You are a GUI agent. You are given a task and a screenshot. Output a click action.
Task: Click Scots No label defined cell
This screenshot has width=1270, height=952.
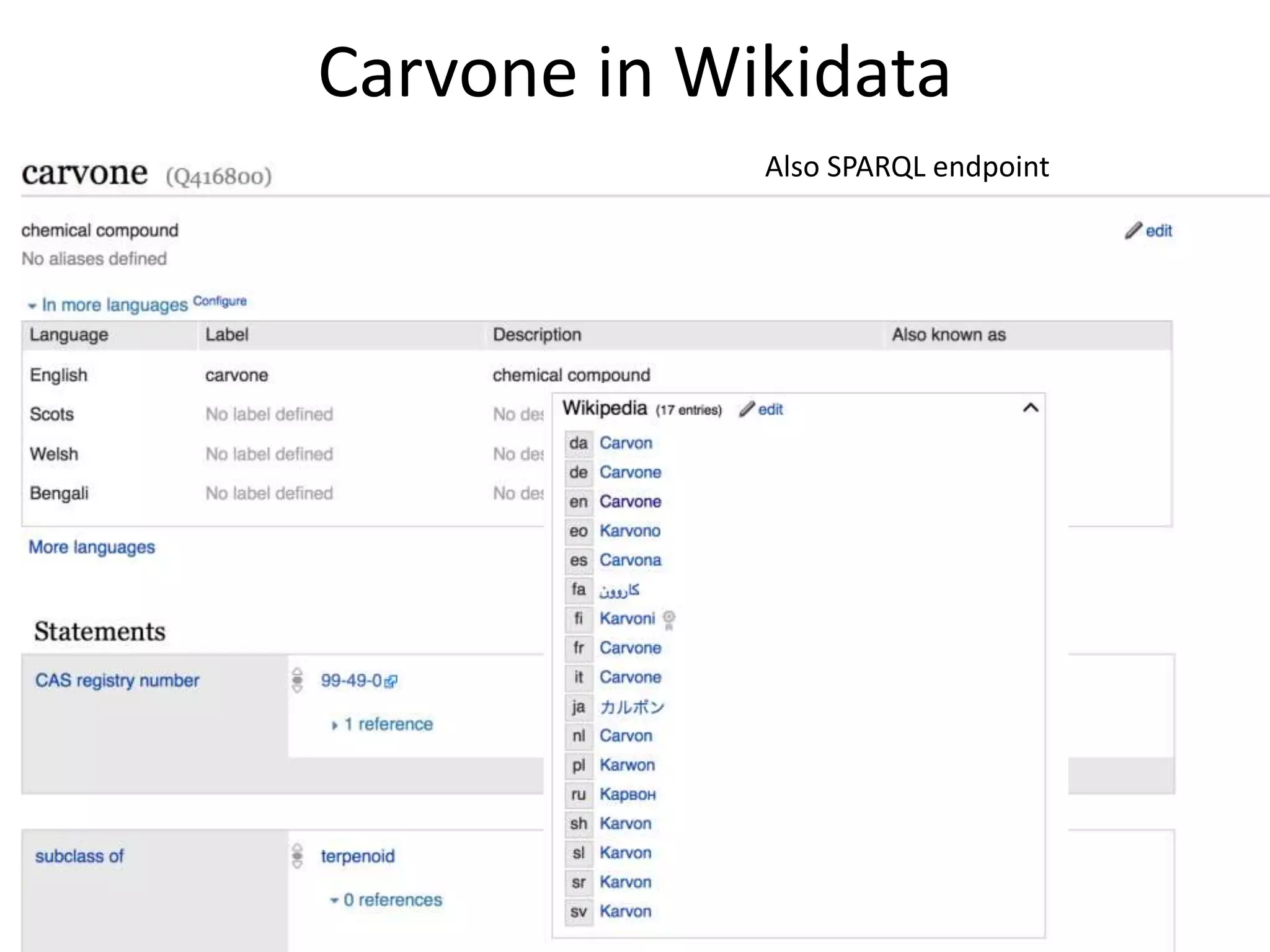click(269, 414)
